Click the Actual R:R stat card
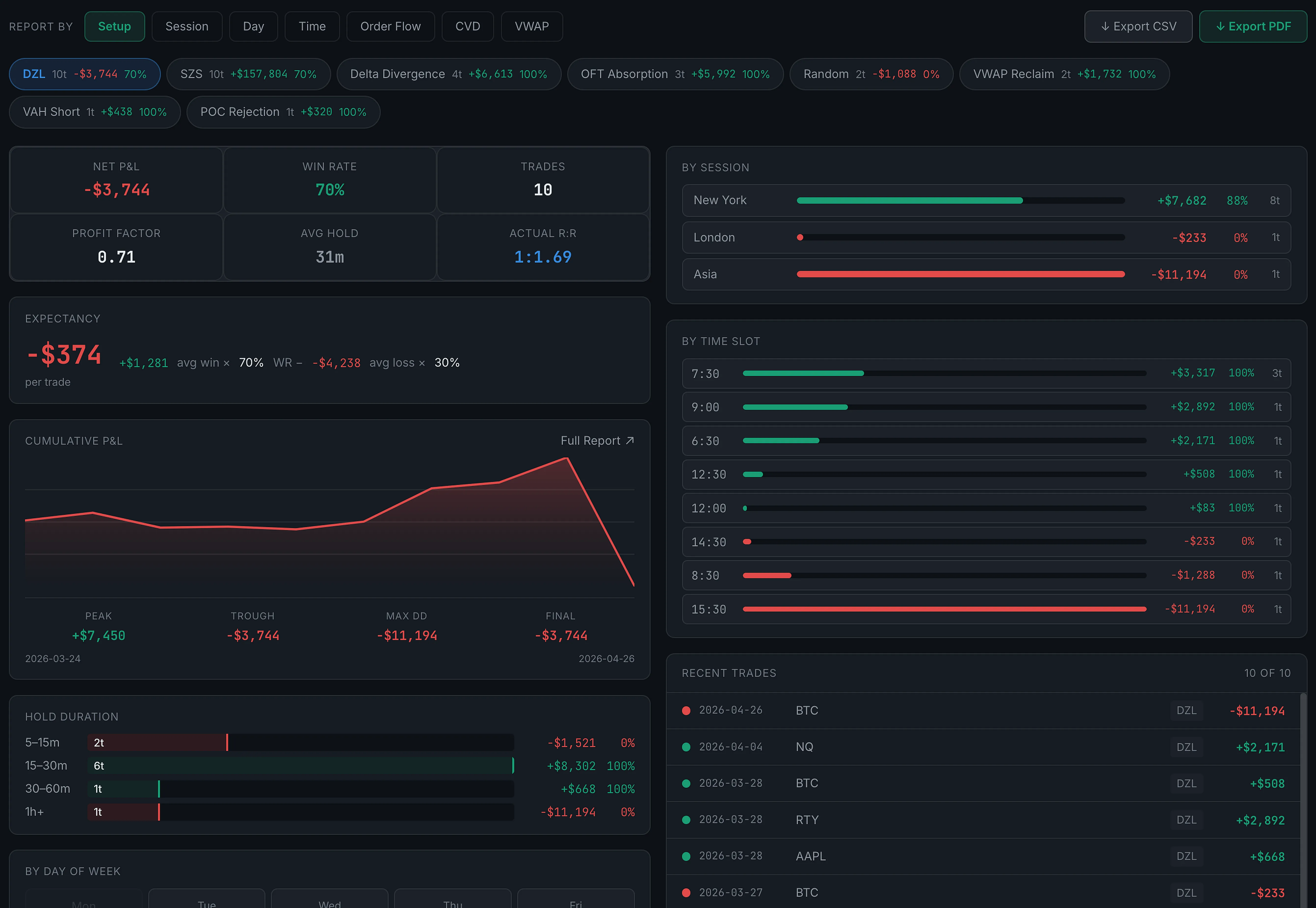Image resolution: width=1316 pixels, height=908 pixels. tap(543, 247)
